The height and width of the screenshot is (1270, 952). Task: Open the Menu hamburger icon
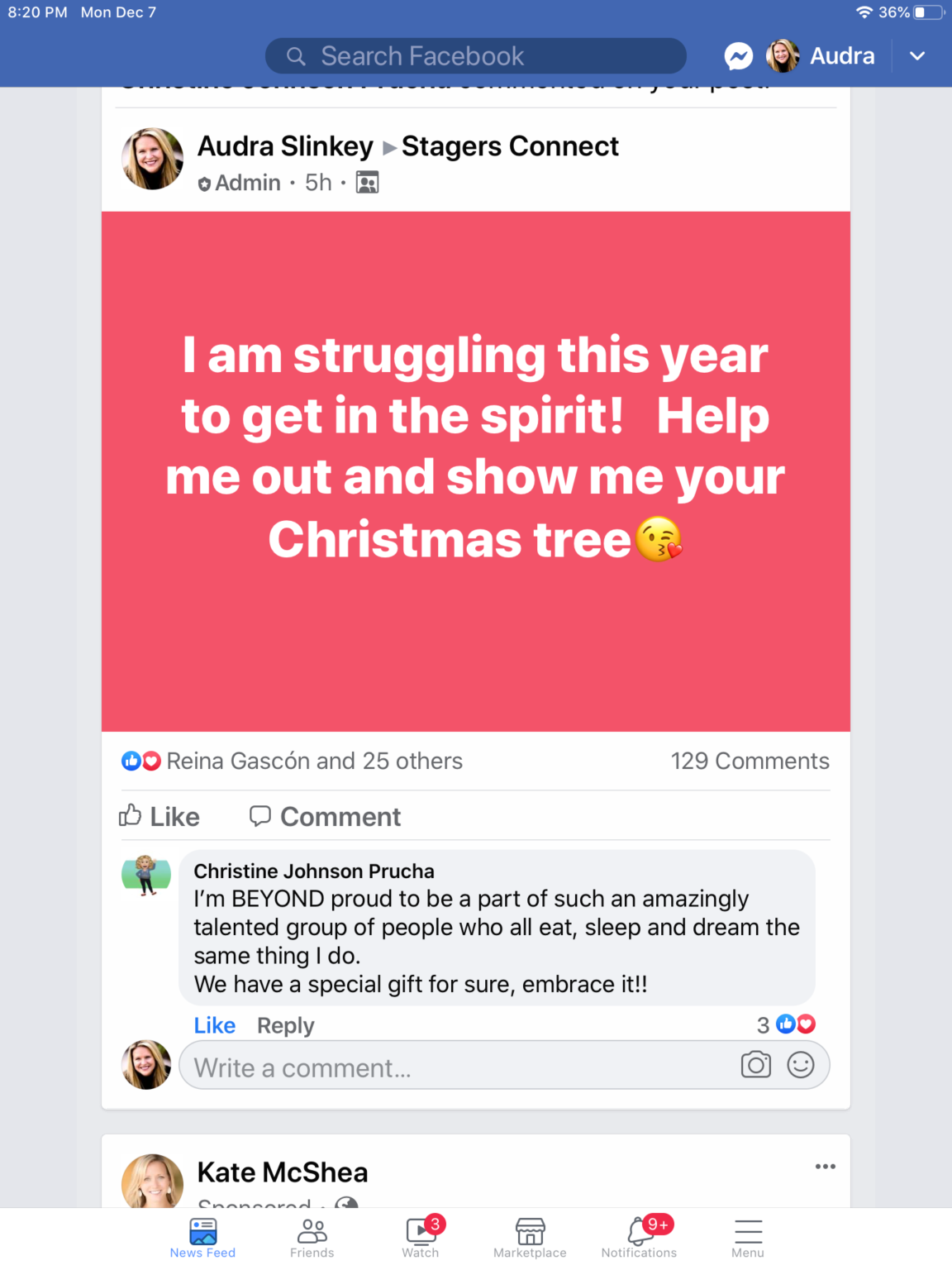(748, 1237)
